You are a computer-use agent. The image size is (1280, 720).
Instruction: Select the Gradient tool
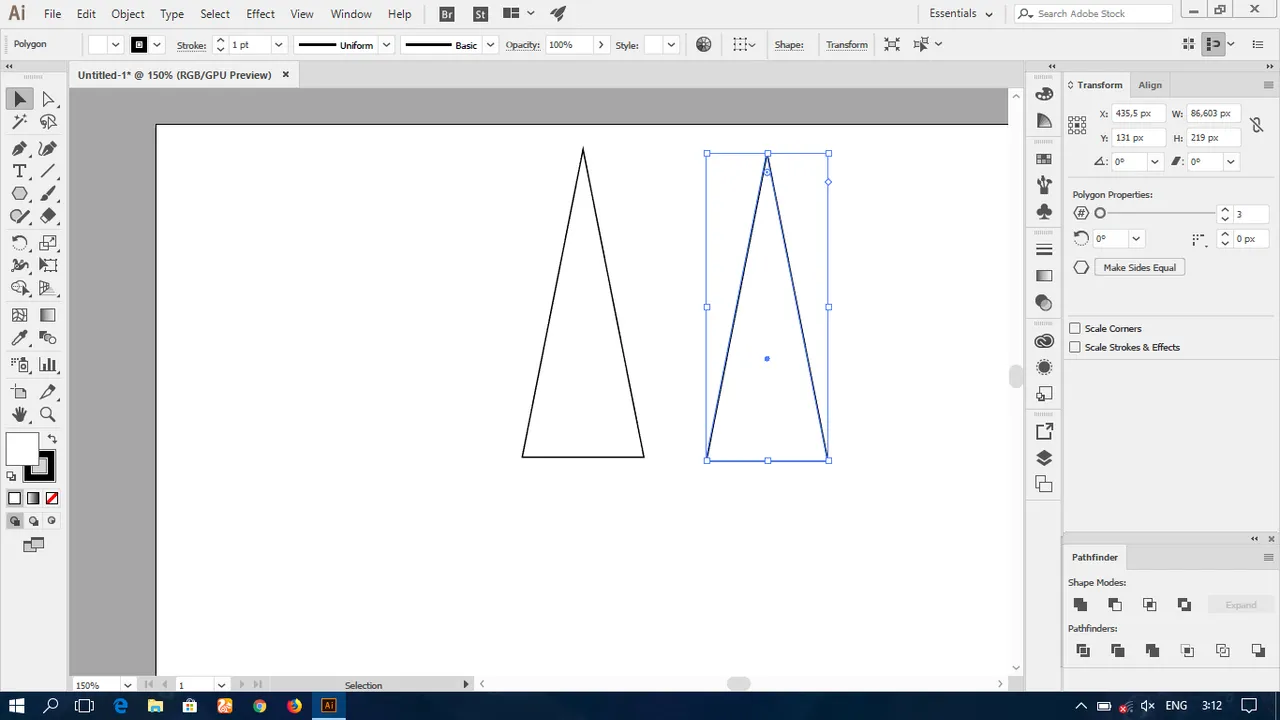pyautogui.click(x=48, y=315)
